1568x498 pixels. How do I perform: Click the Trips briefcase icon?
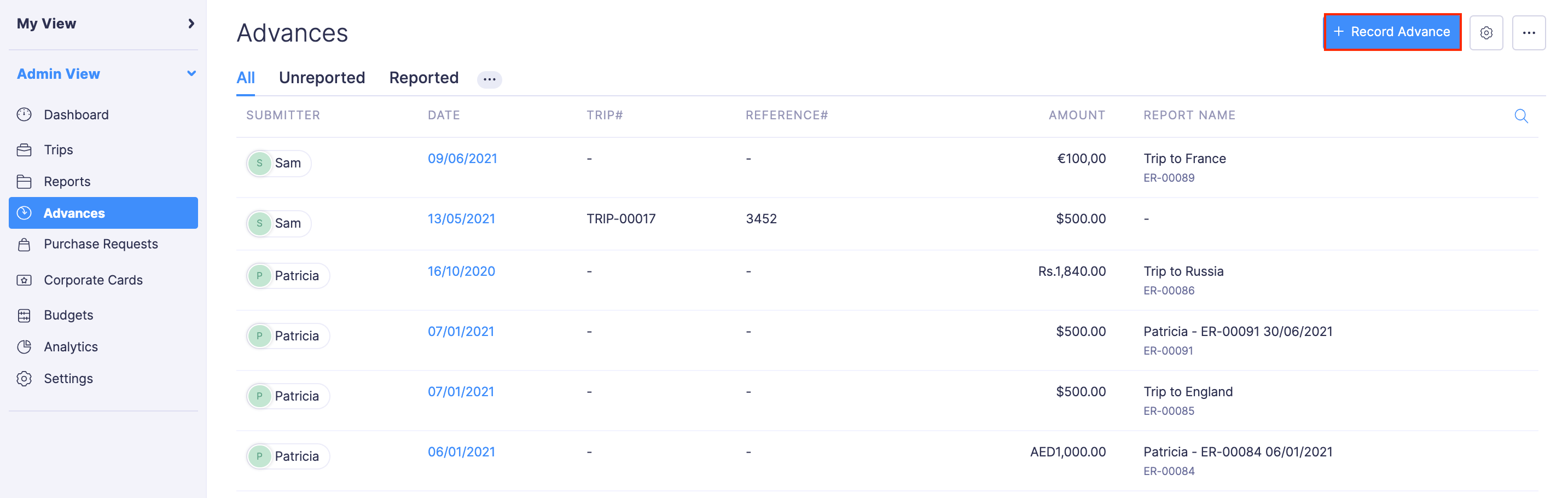[x=25, y=150]
